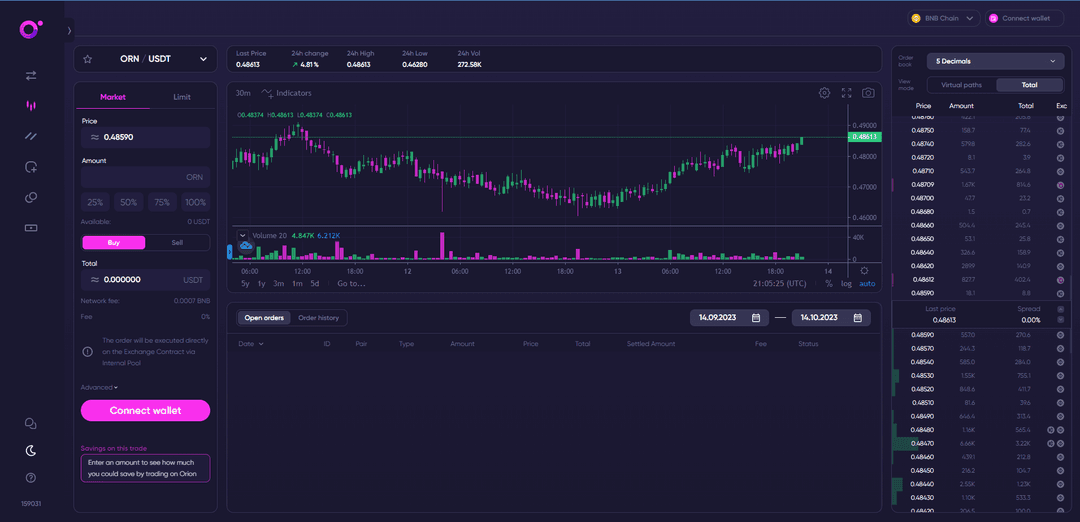Toggle percent scale on the chart
Image resolution: width=1080 pixels, height=522 pixels.
coord(829,283)
